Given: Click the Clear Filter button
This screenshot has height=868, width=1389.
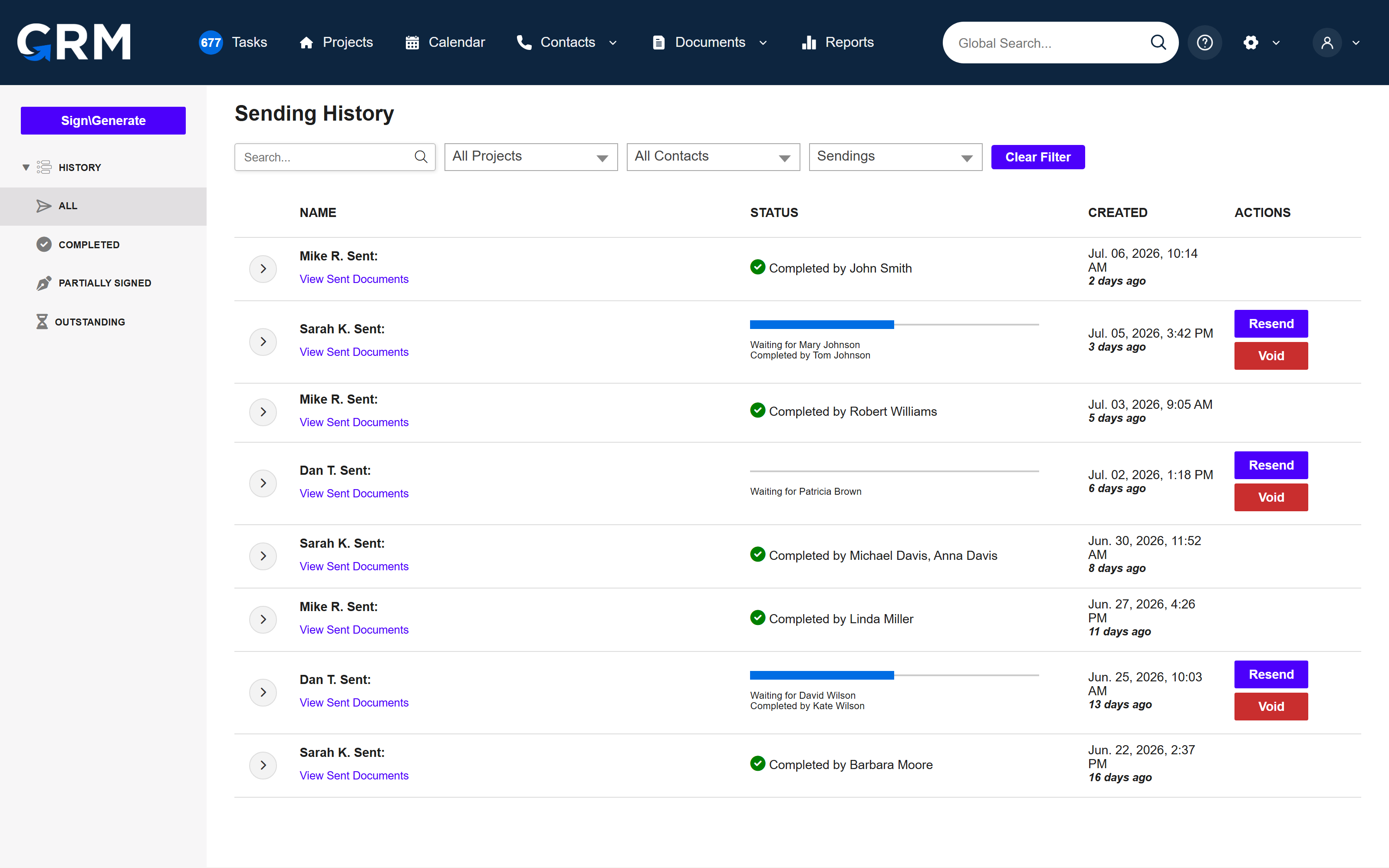Looking at the screenshot, I should click(1038, 157).
